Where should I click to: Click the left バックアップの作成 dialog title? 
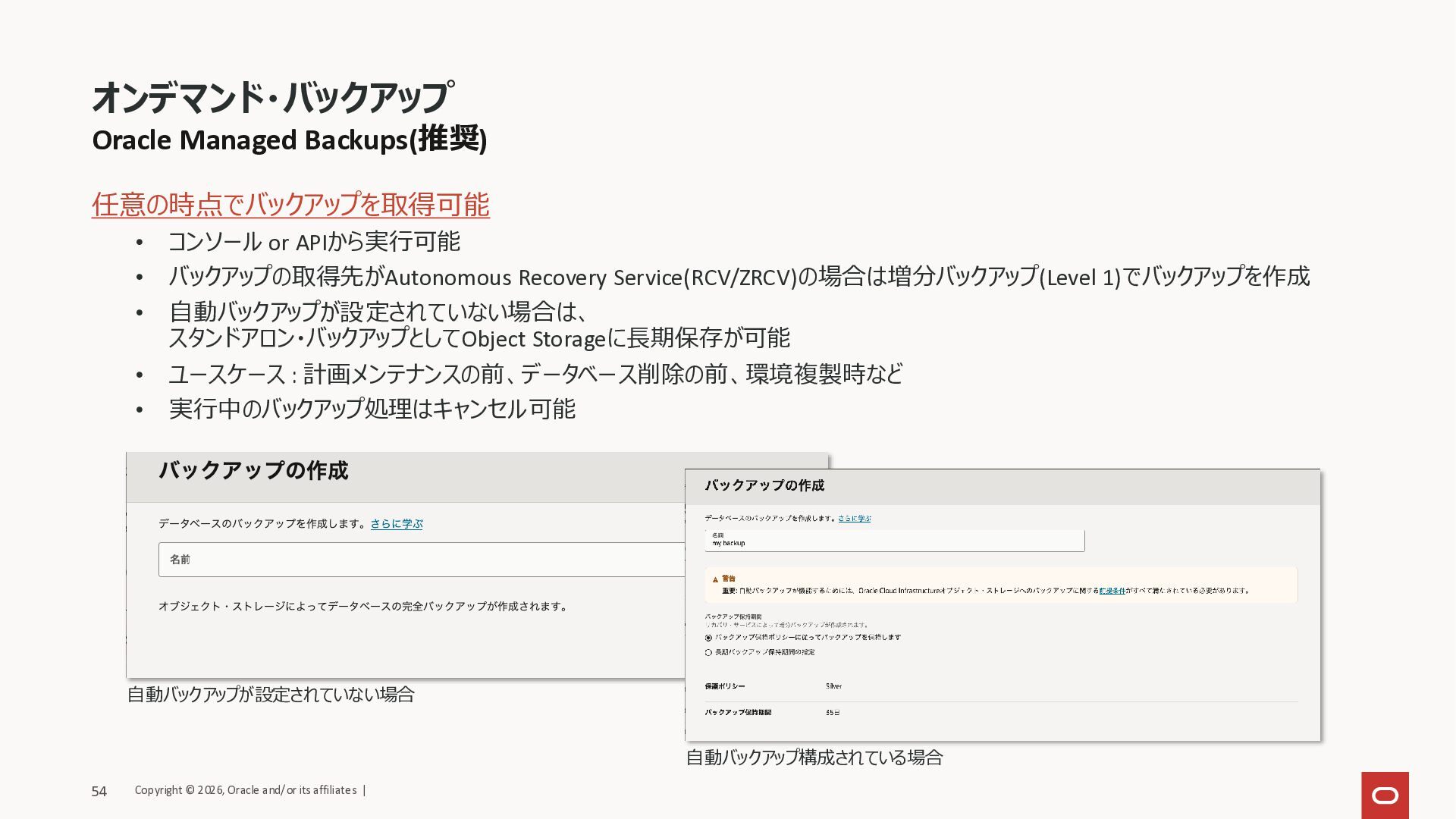[253, 471]
